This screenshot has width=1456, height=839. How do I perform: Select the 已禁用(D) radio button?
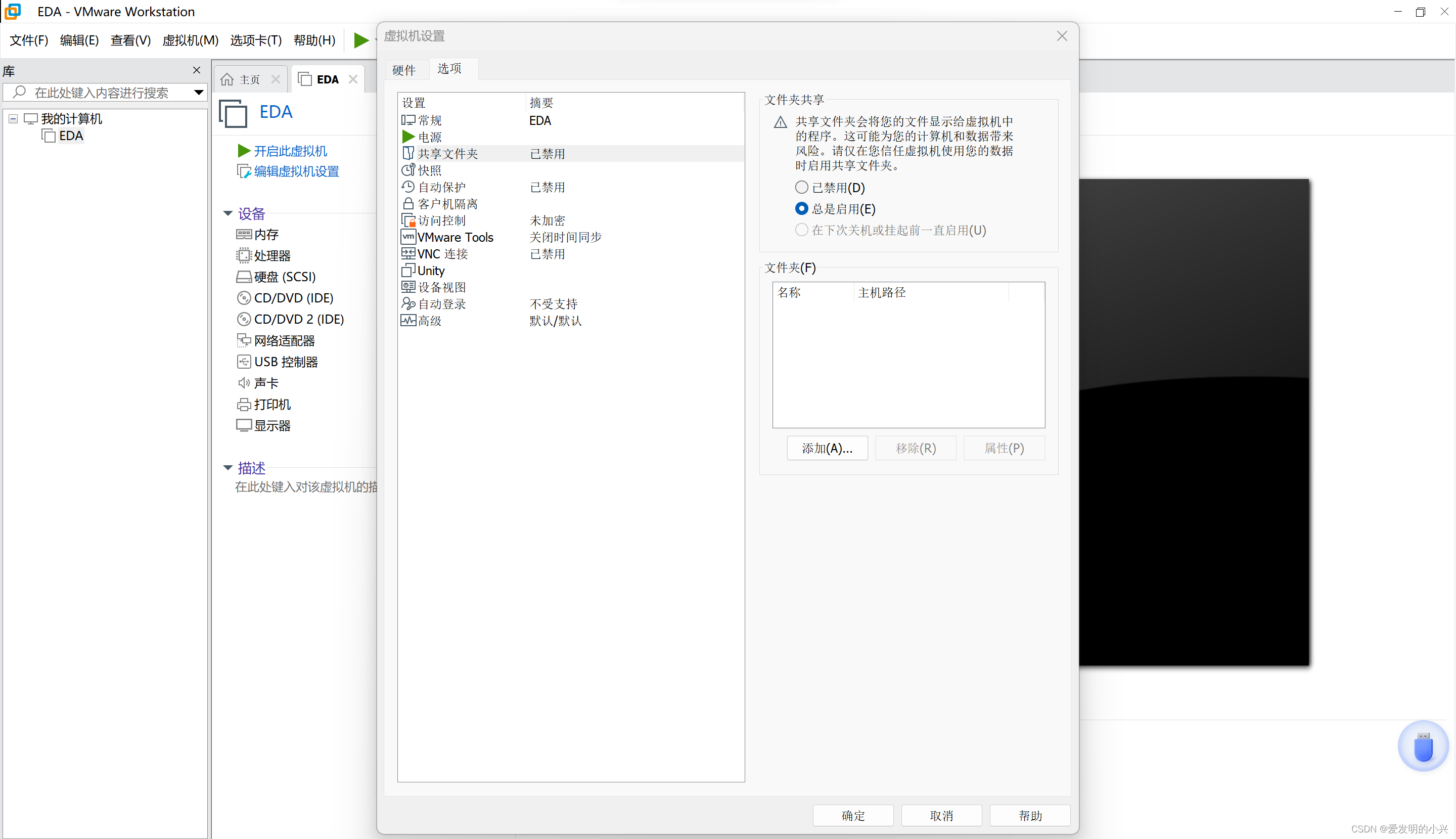(x=801, y=187)
